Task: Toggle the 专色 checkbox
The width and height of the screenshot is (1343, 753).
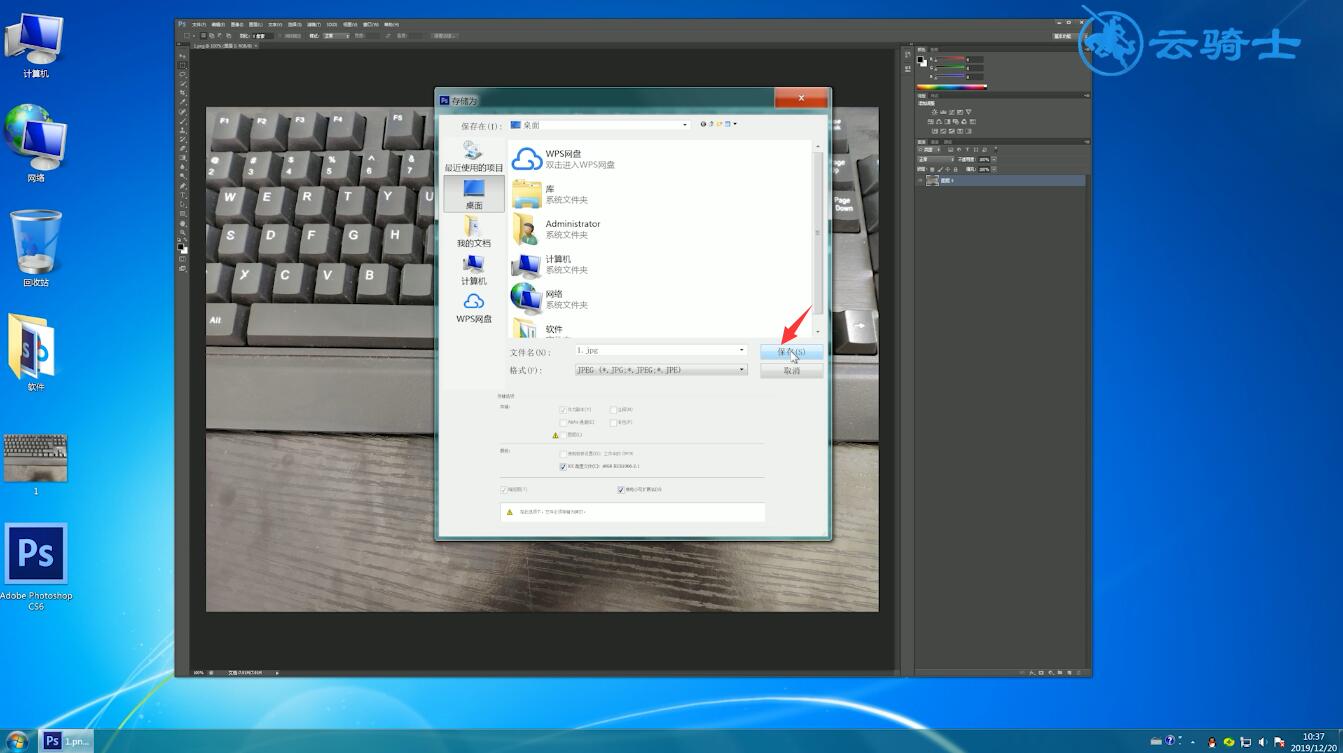Action: pyautogui.click(x=613, y=422)
